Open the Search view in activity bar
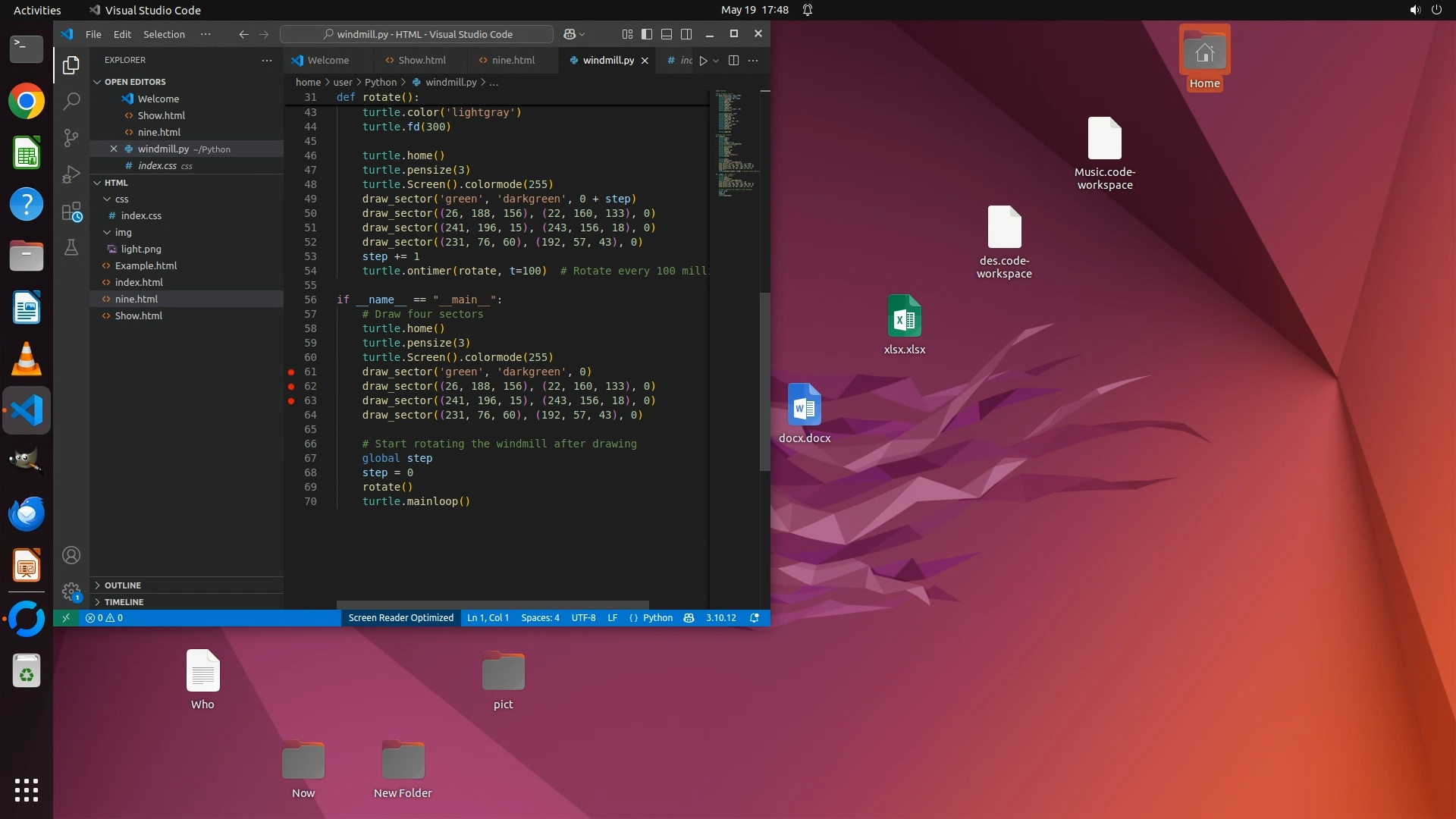This screenshot has height=819, width=1456. 71,101
